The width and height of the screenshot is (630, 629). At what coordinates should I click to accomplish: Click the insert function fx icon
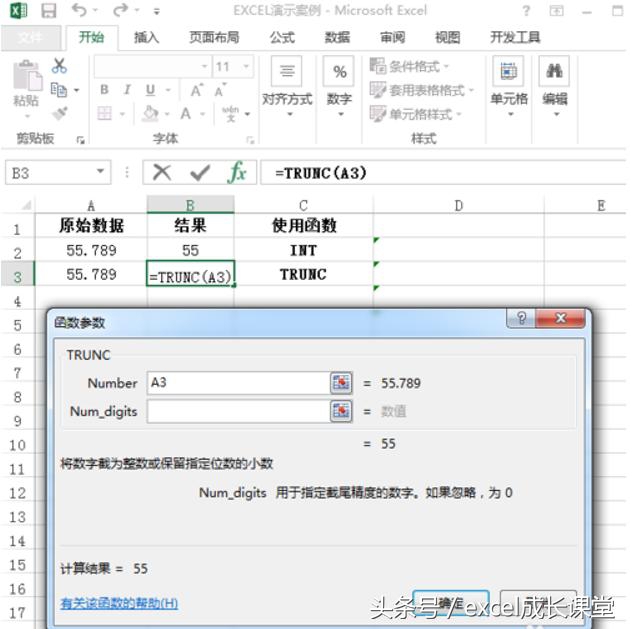237,173
